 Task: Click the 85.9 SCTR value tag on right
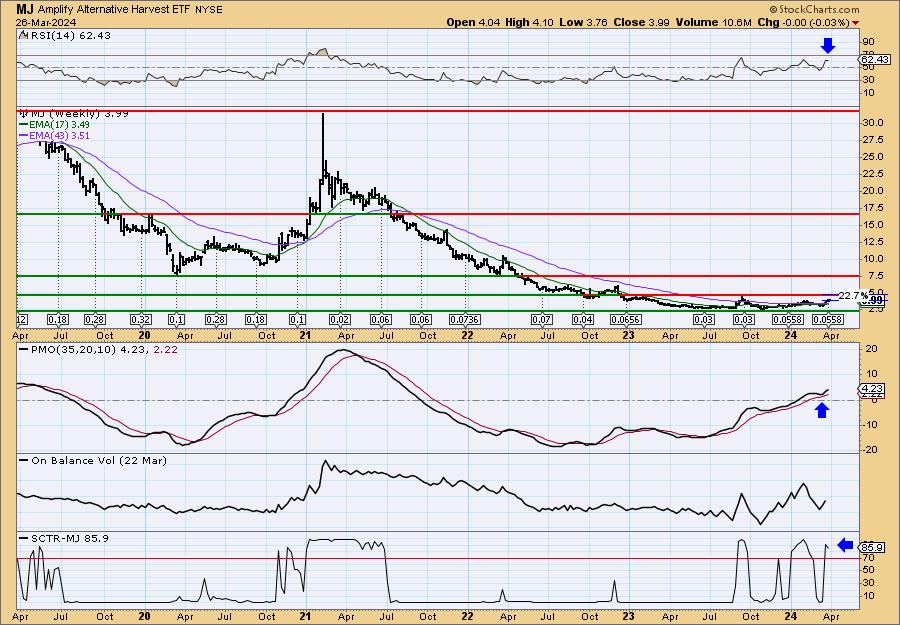[872, 548]
